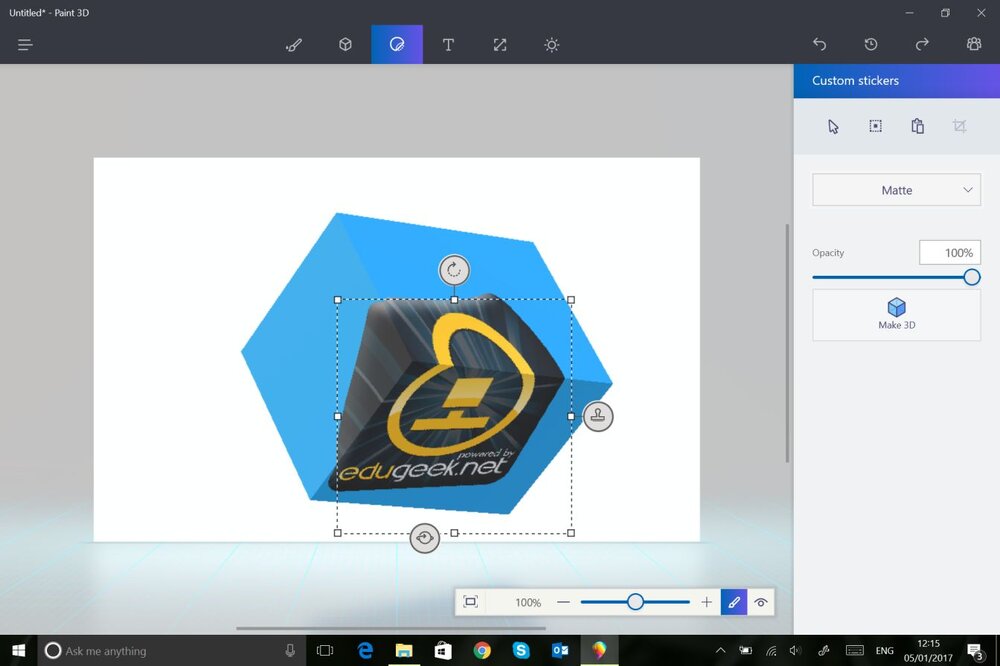The height and width of the screenshot is (666, 1000).
Task: Open the Remix 3D community icon
Action: tap(974, 44)
